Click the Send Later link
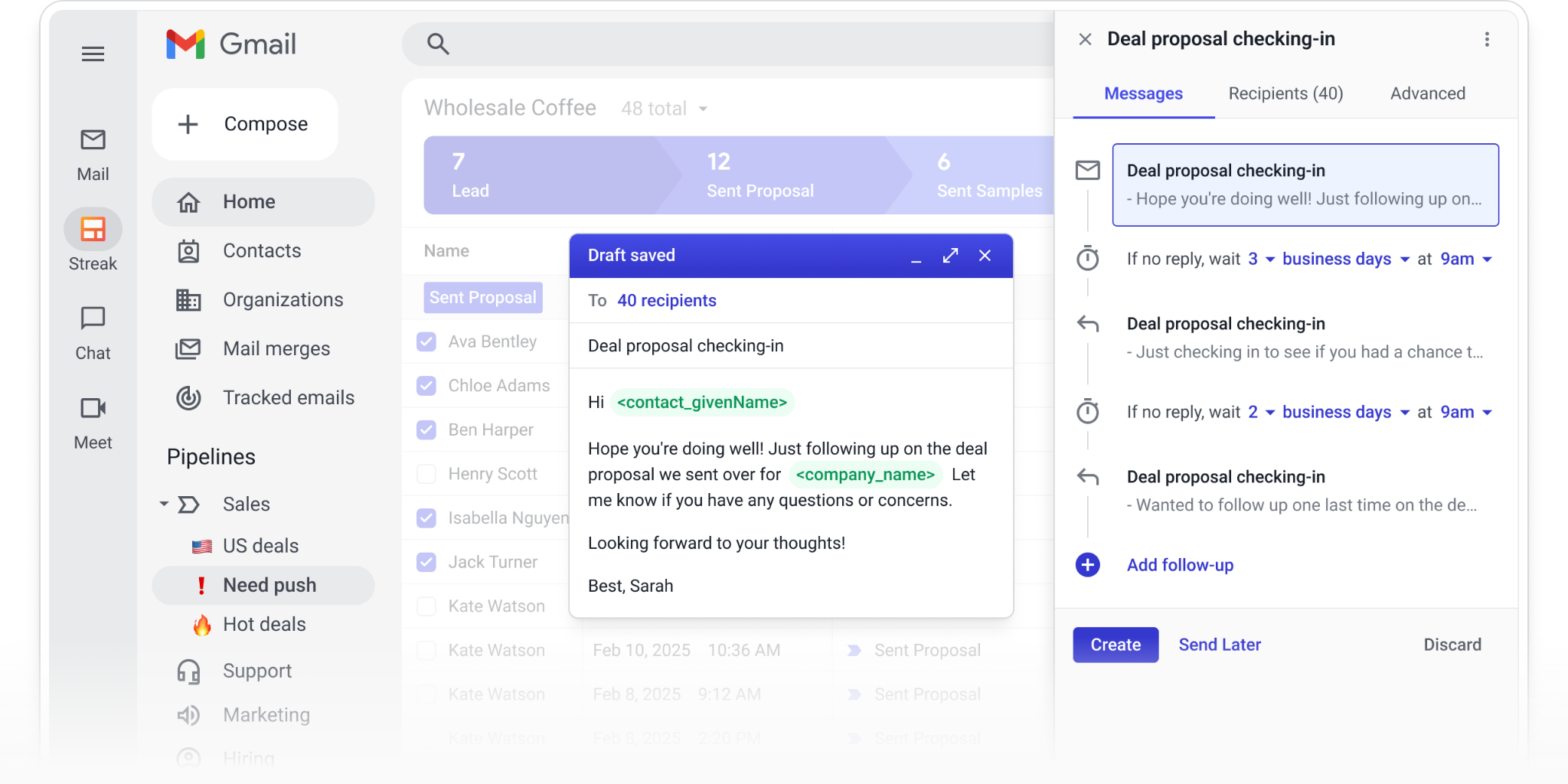Image resolution: width=1568 pixels, height=784 pixels. tap(1219, 644)
